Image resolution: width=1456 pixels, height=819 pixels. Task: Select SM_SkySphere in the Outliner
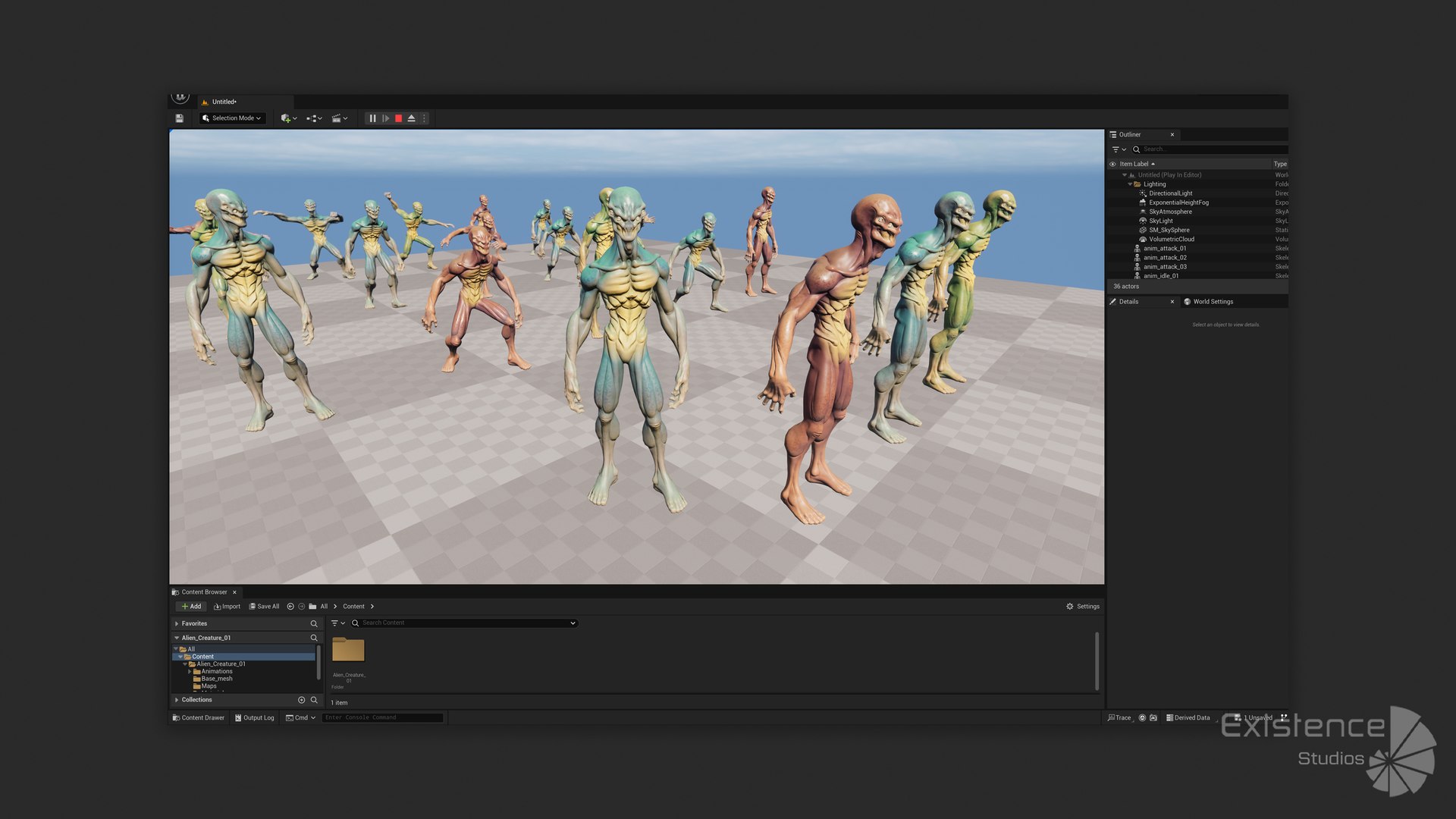point(1169,230)
